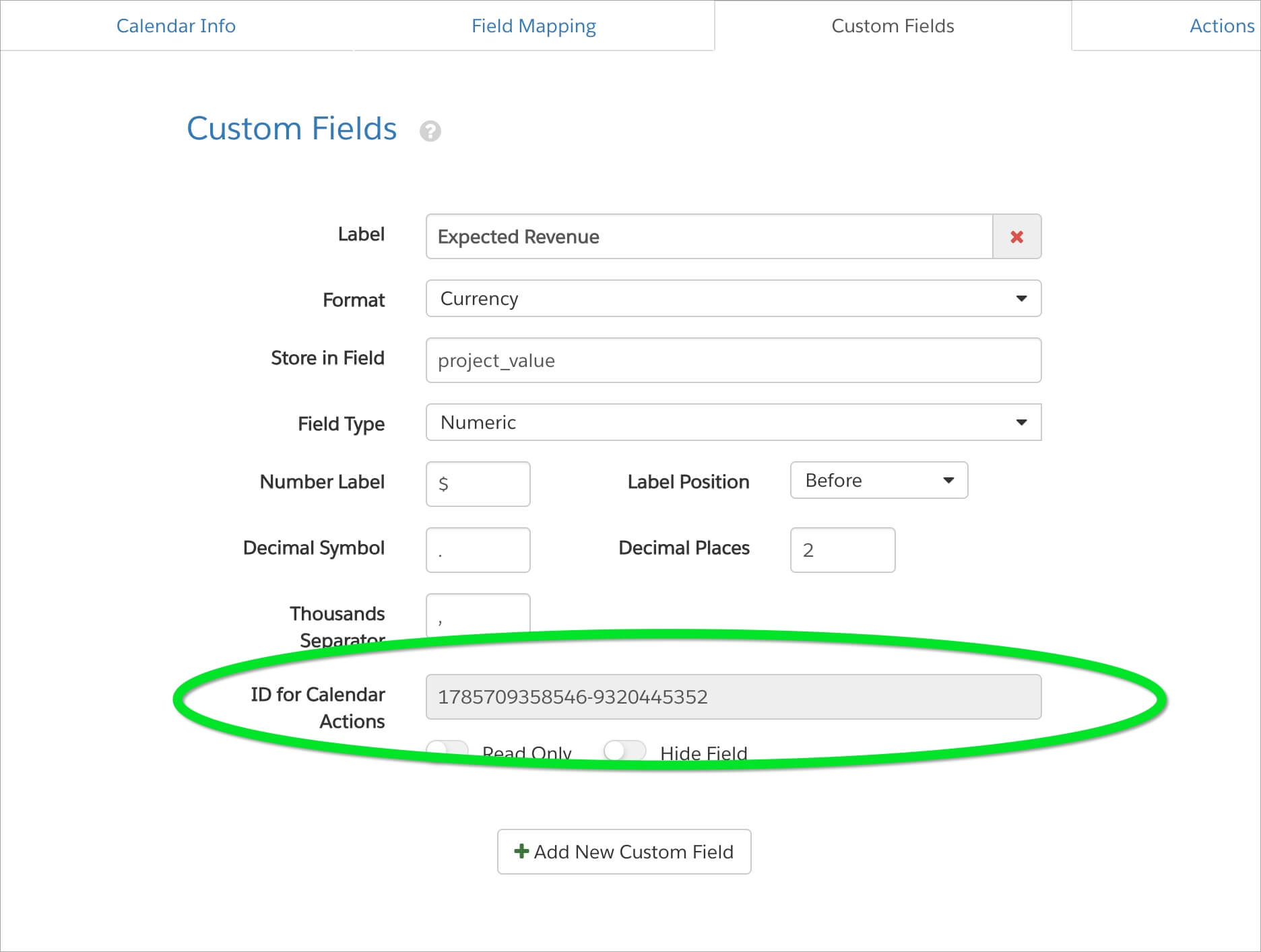Screen dimensions: 1261x952
Task: Click the Thousands Separator input box
Action: (478, 614)
